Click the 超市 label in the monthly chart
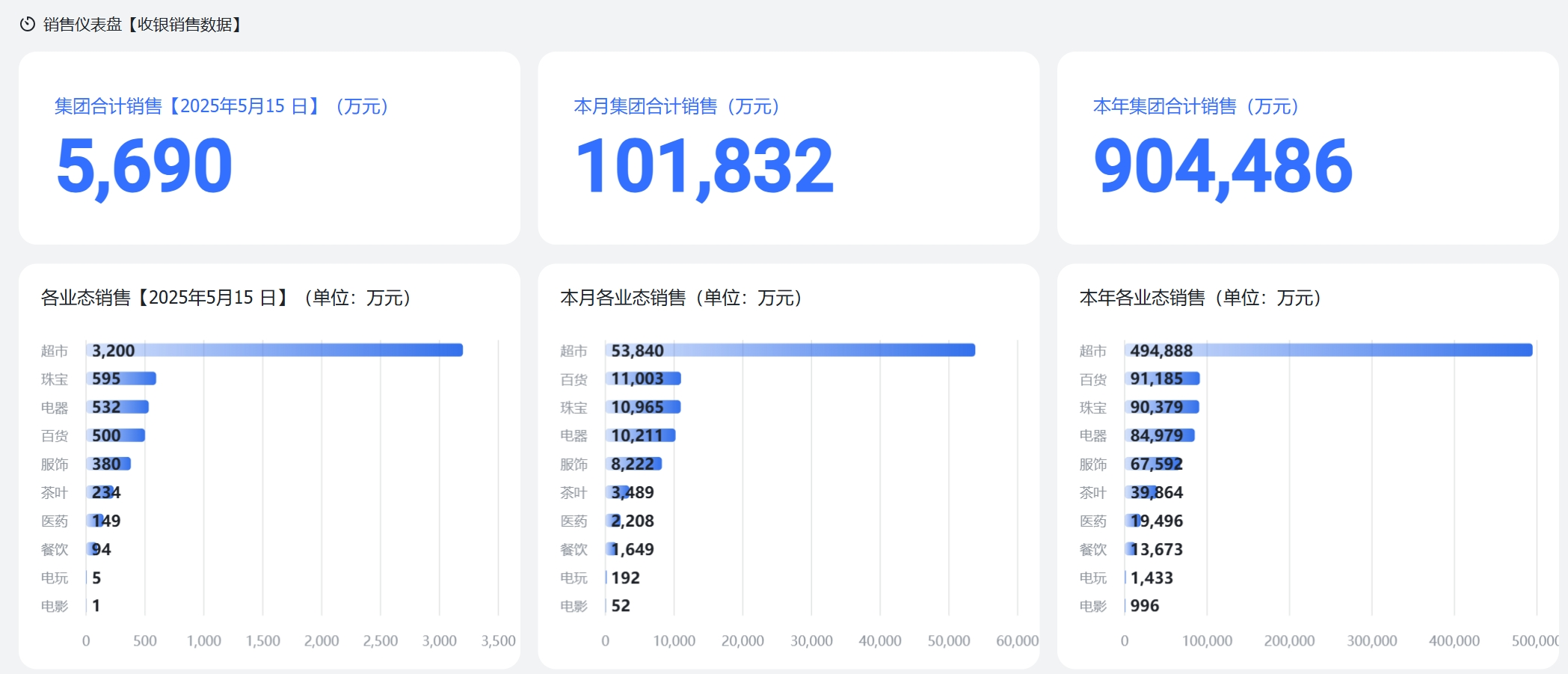Viewport: 1568px width, 674px height. pos(574,351)
